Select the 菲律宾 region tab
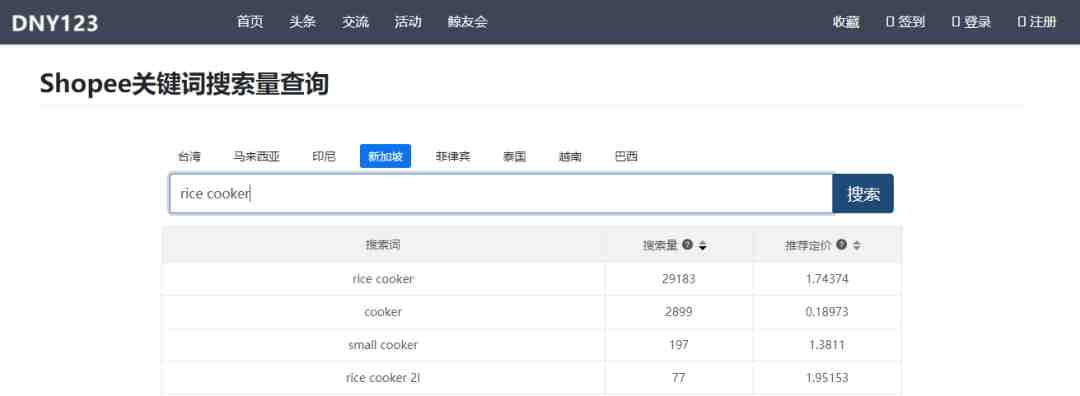 click(x=453, y=156)
